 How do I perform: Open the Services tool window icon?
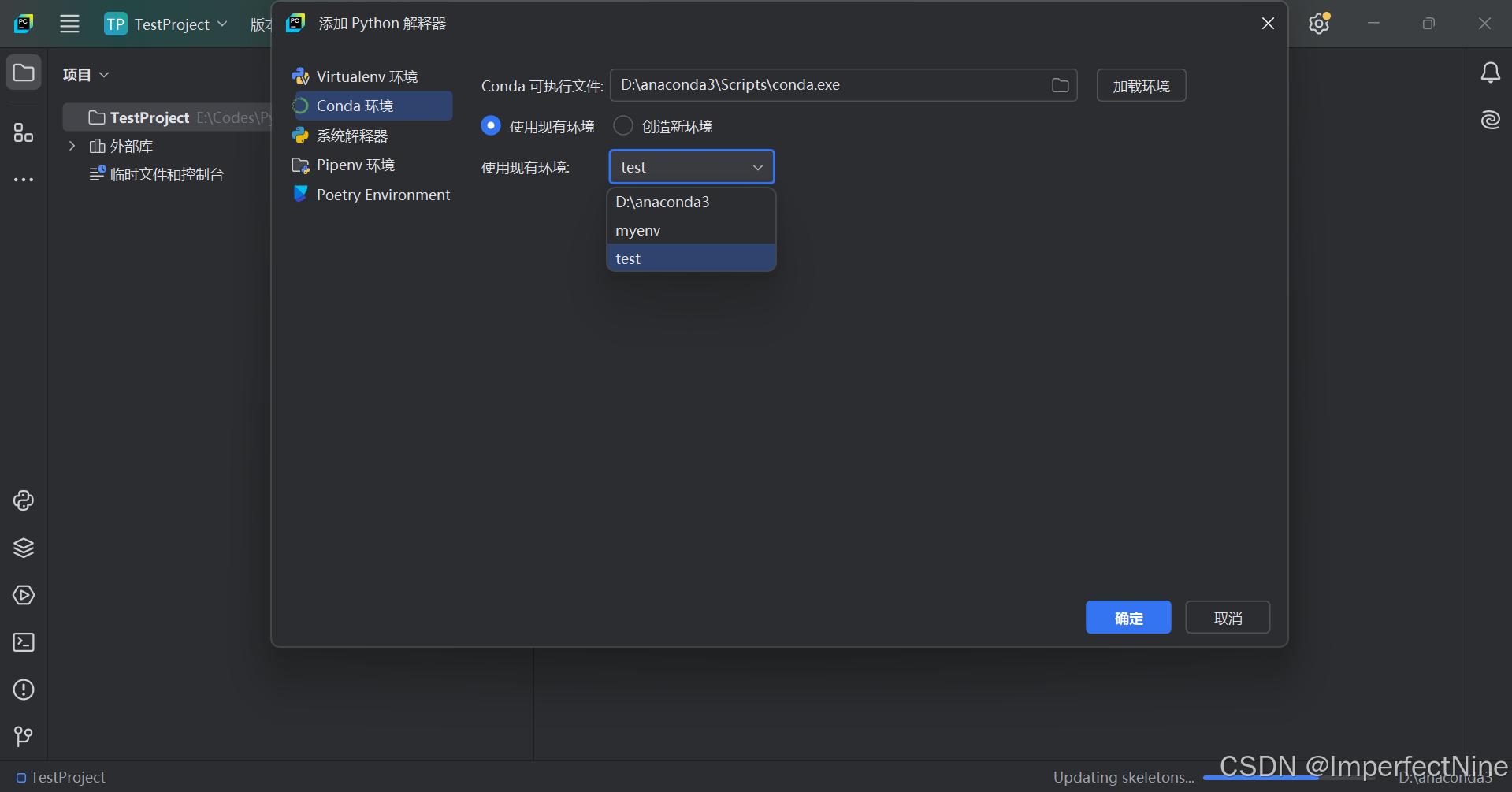tap(24, 595)
